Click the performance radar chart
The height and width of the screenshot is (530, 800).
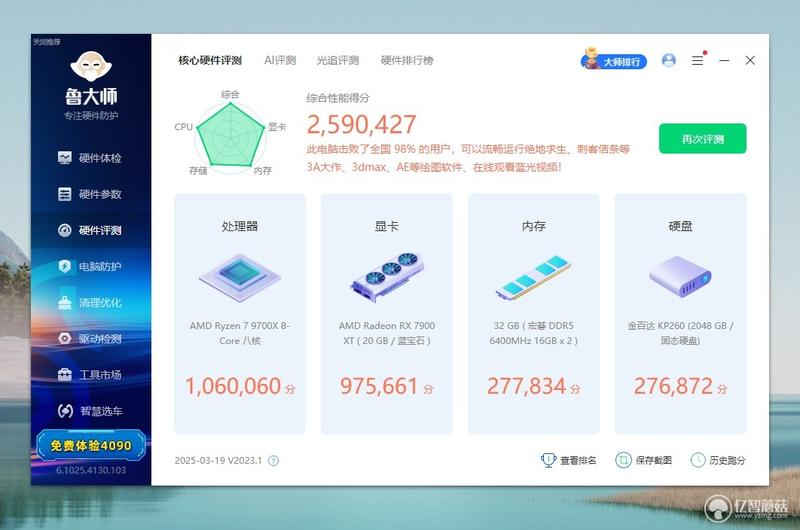coord(231,136)
